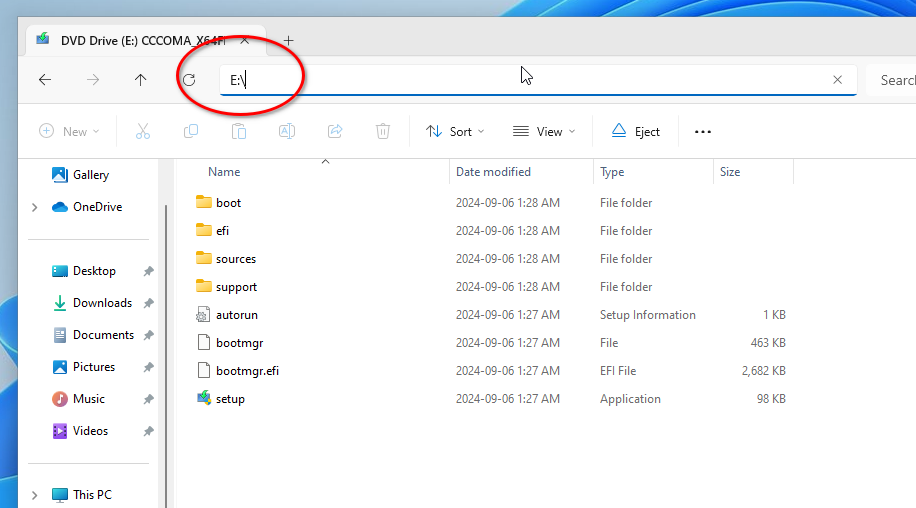The image size is (916, 508).
Task: Open OneDrive in the sidebar
Action: (x=97, y=207)
